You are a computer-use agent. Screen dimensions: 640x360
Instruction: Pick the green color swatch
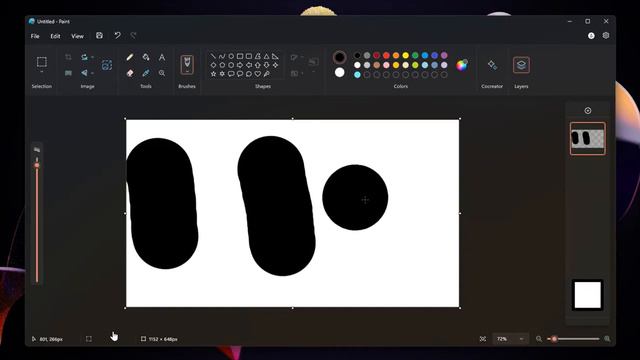(x=415, y=56)
